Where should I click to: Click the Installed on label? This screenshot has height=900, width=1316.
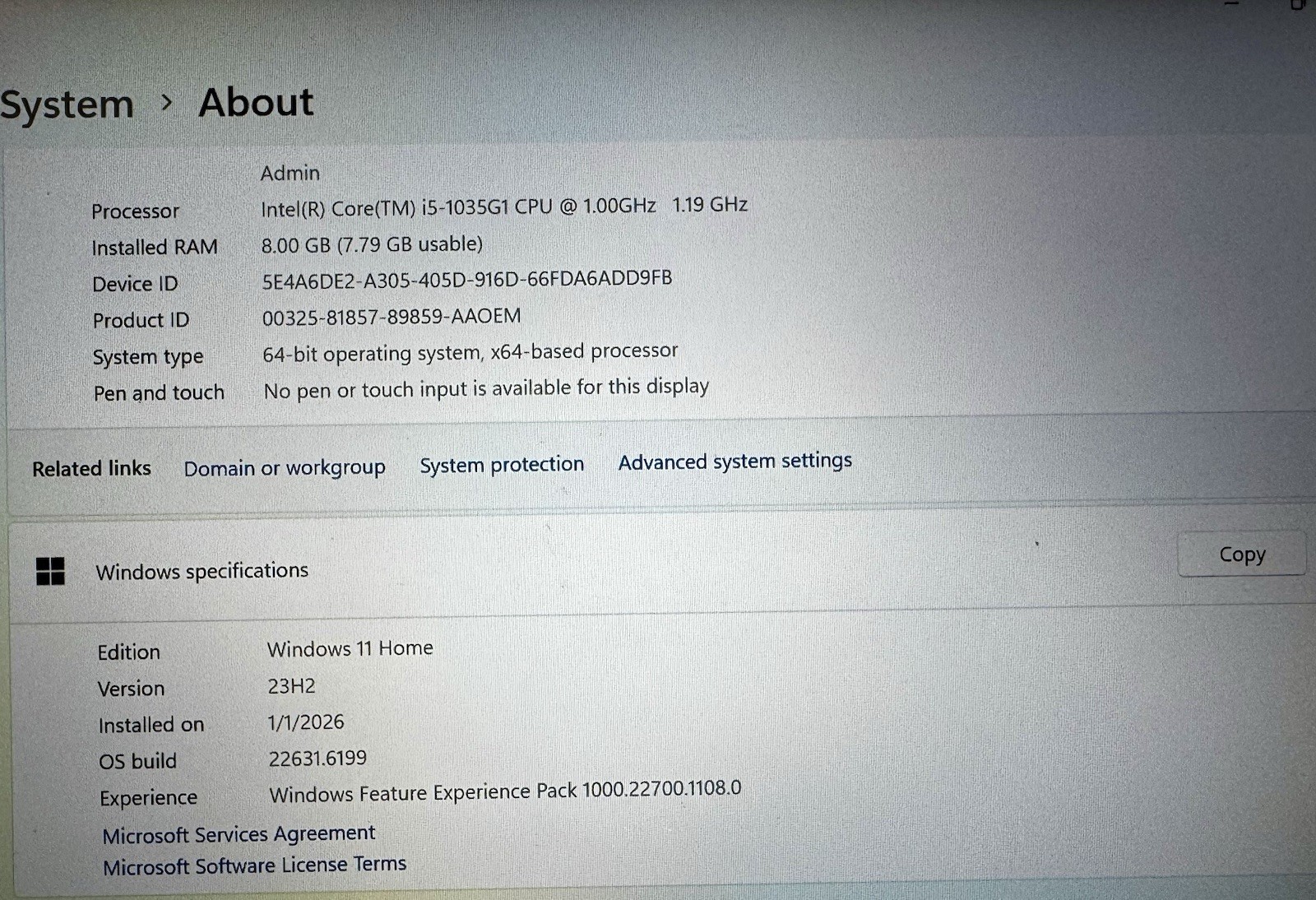(151, 725)
